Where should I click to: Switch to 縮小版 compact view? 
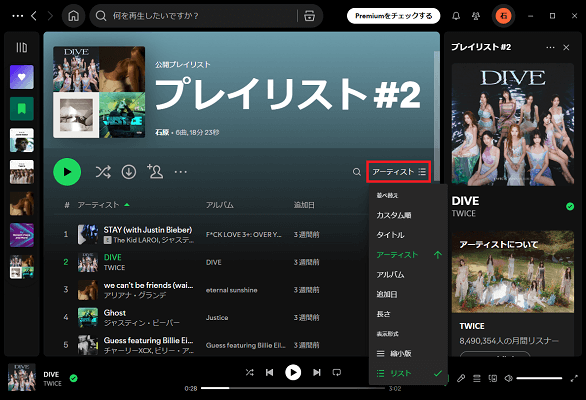point(408,353)
